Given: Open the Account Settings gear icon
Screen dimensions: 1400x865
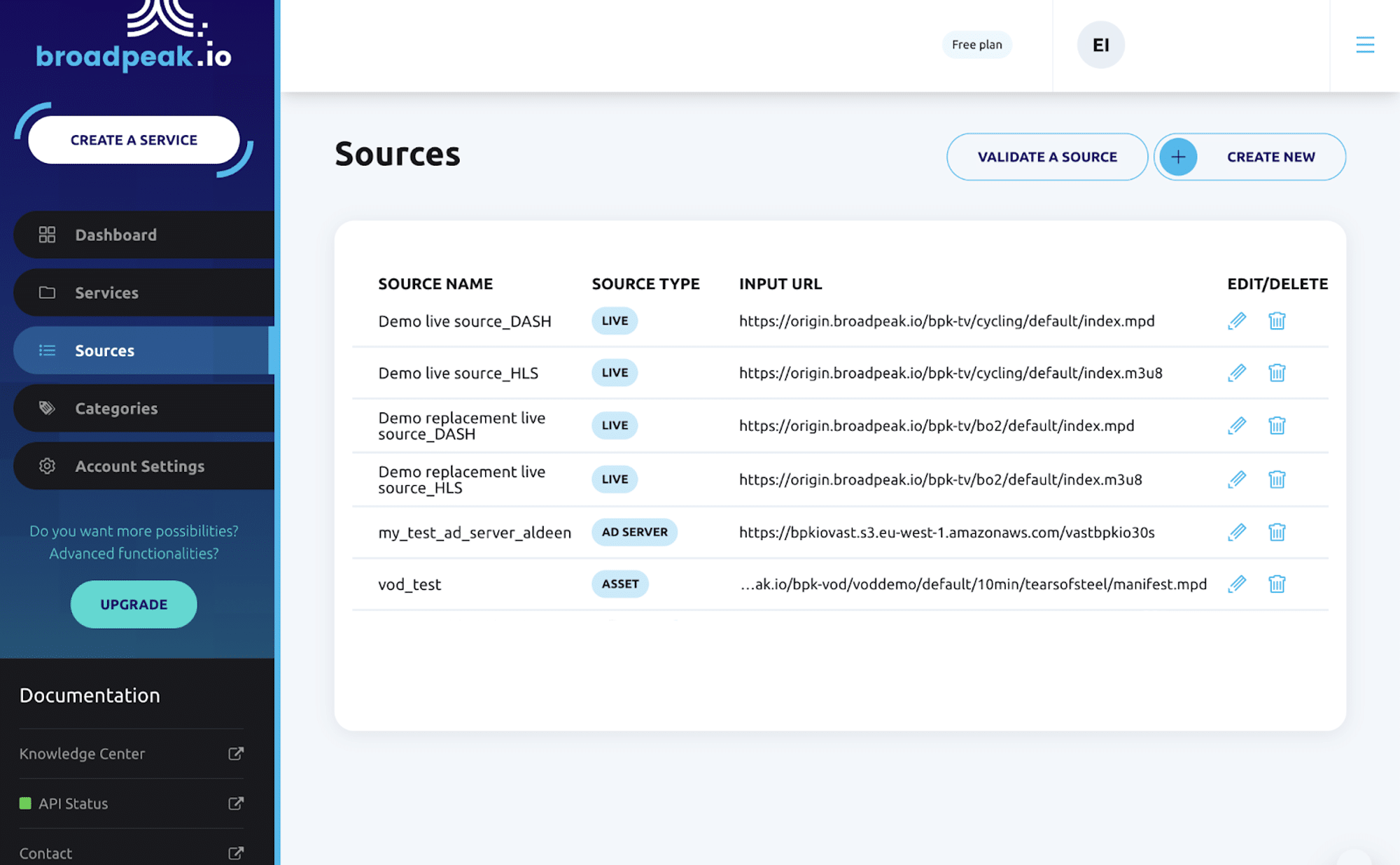Looking at the screenshot, I should (46, 466).
